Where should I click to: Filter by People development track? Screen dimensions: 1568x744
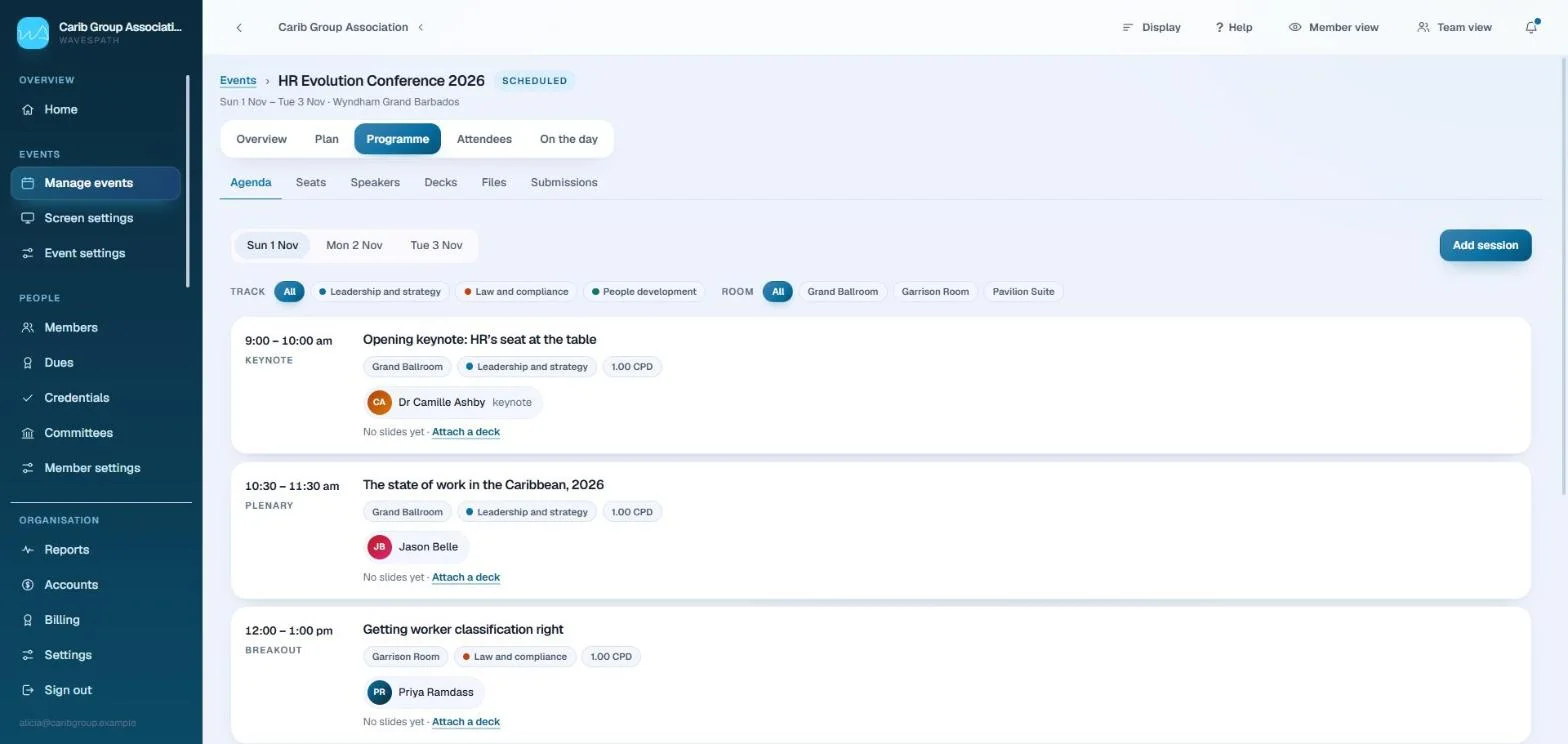click(644, 292)
